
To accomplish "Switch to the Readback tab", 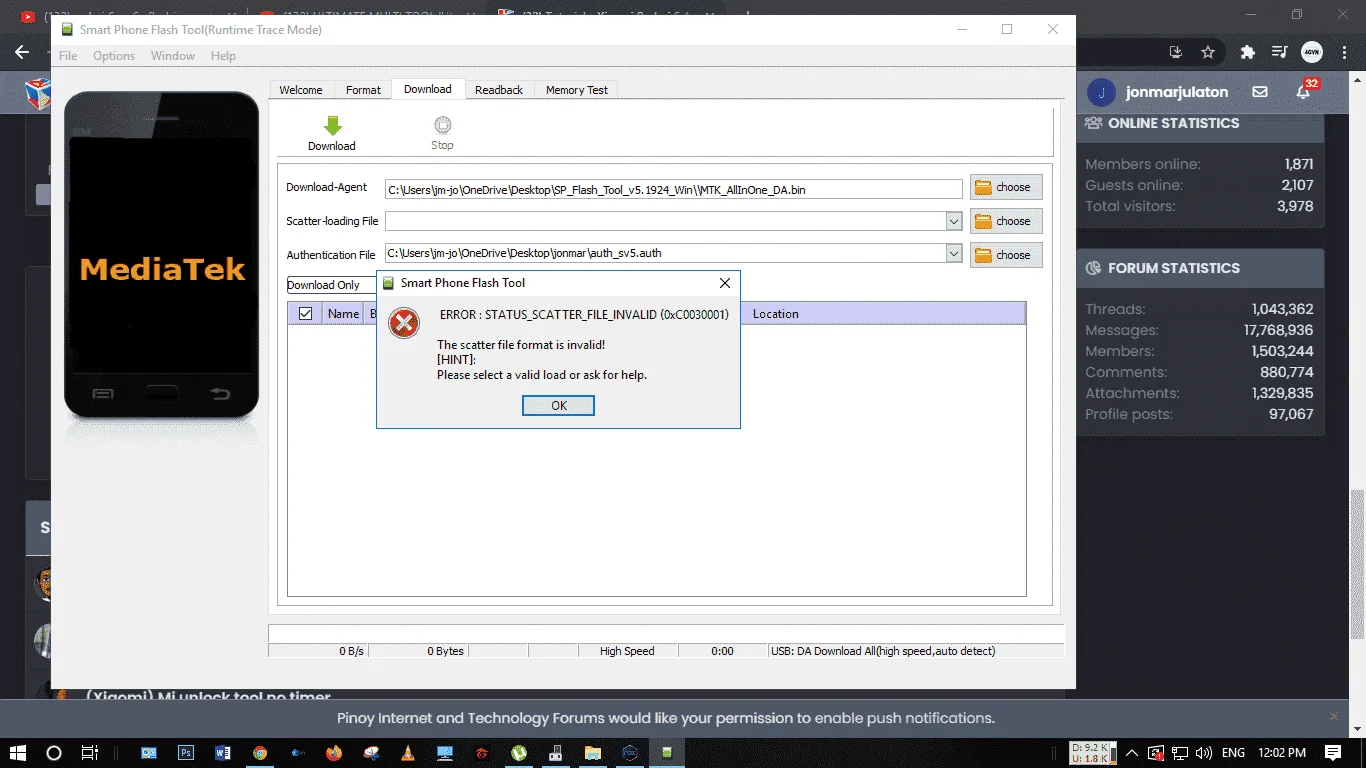I will pos(499,90).
